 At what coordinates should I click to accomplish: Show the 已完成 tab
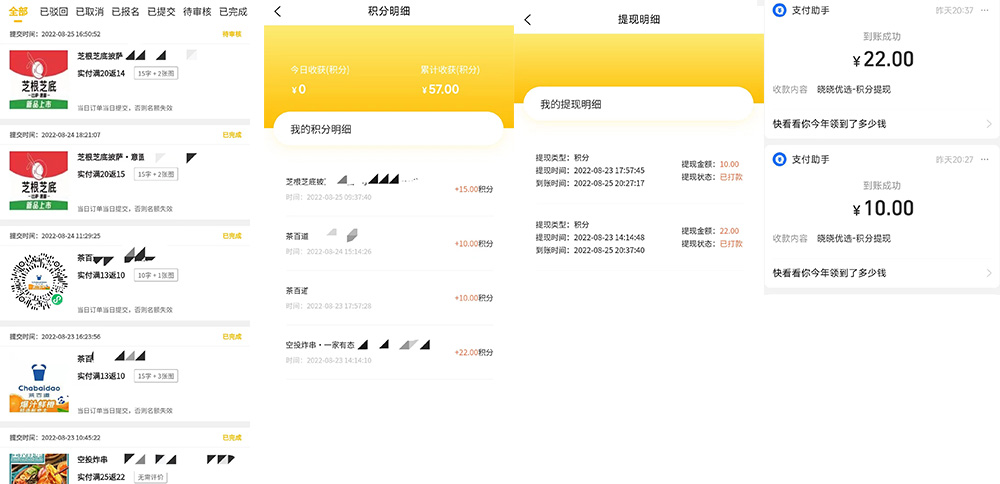[233, 11]
